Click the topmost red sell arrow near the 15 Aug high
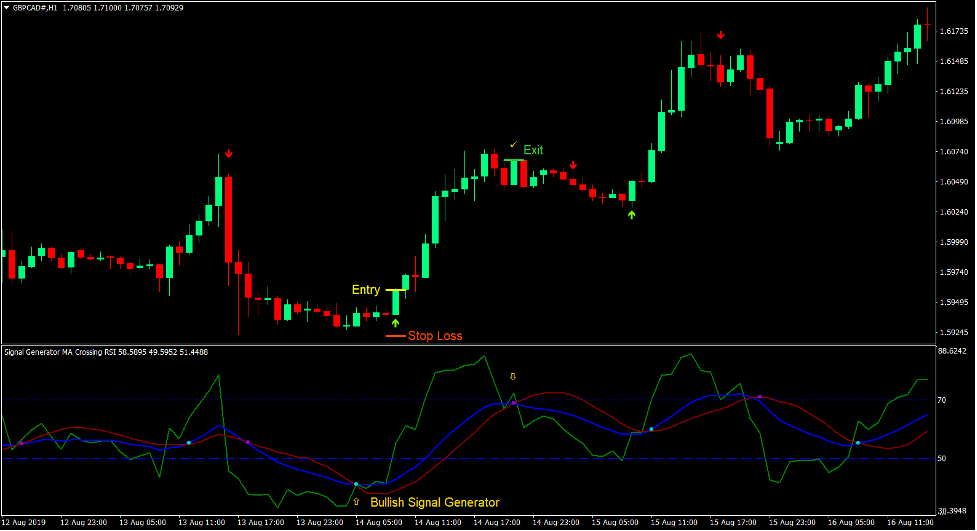This screenshot has width=977, height=531. pyautogui.click(x=721, y=36)
